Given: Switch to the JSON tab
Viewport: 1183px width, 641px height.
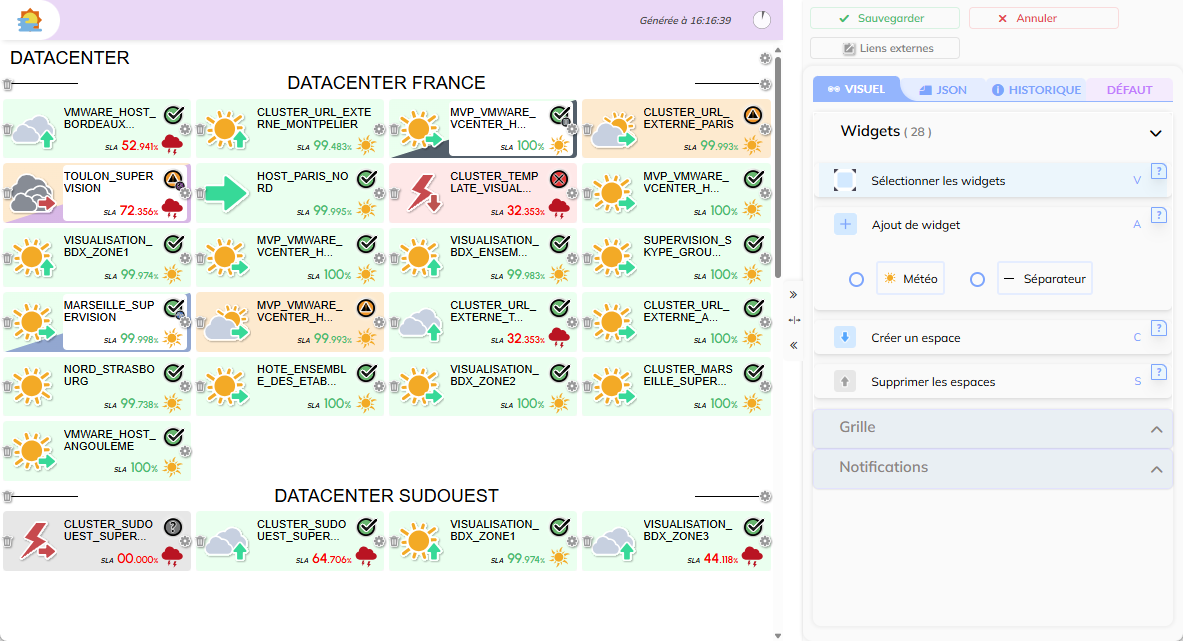Looking at the screenshot, I should (x=943, y=90).
